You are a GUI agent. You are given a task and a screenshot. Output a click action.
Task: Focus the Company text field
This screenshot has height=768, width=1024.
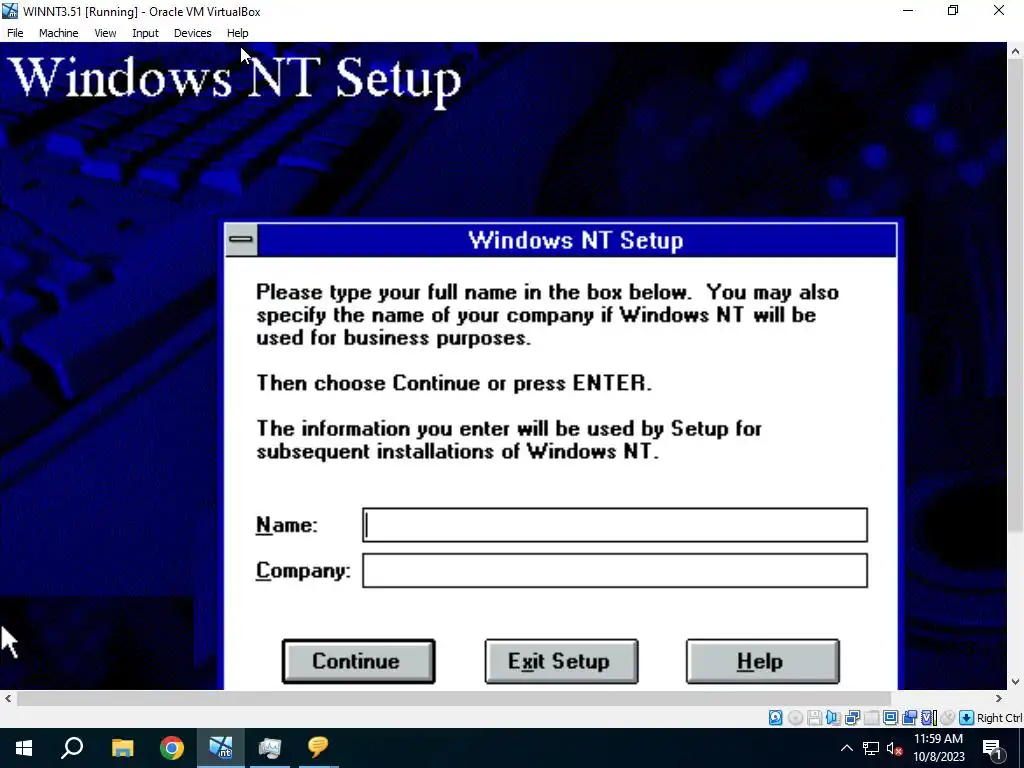[x=615, y=570]
